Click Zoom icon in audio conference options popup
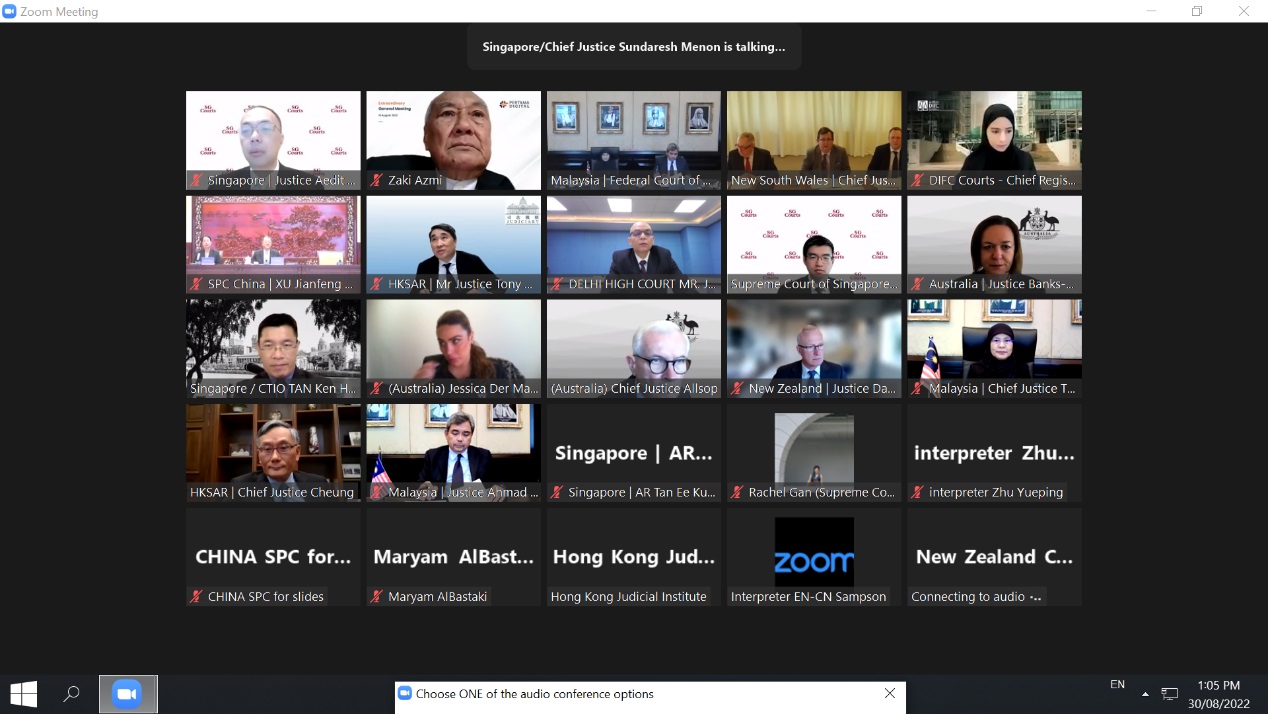 (x=405, y=694)
